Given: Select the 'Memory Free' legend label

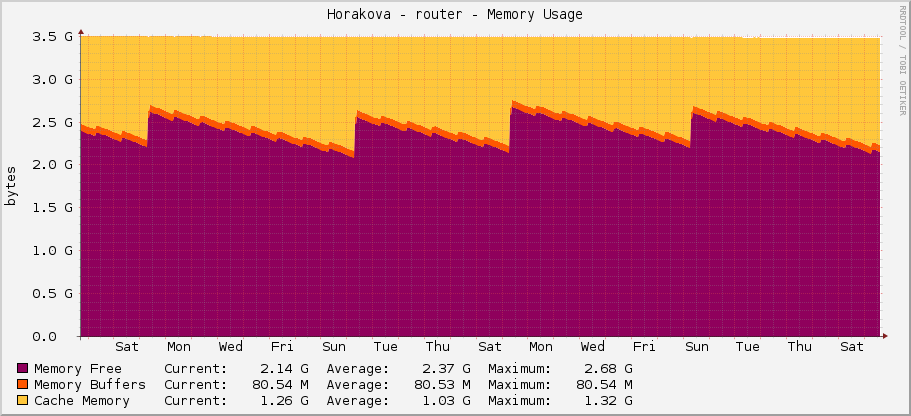Looking at the screenshot, I should pos(78,368).
